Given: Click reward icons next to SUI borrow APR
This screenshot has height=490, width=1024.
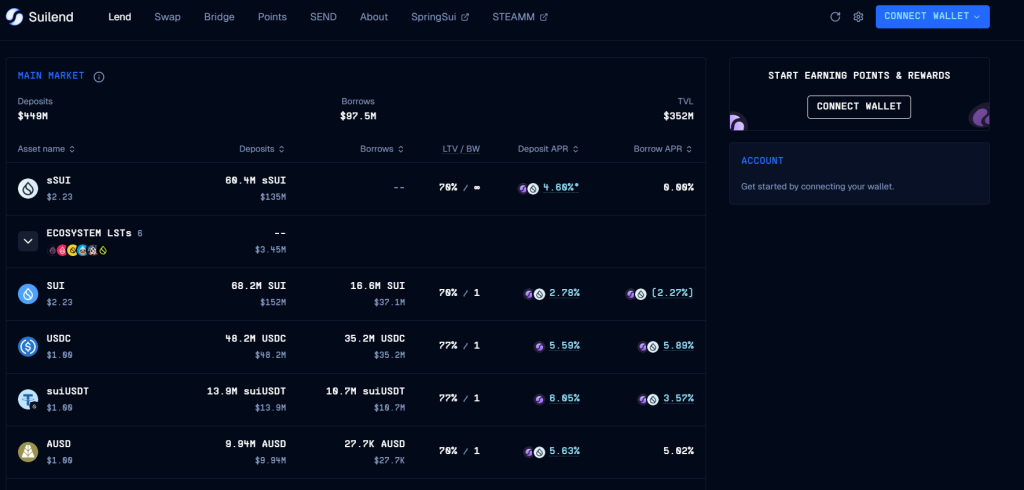Looking at the screenshot, I should (x=636, y=294).
